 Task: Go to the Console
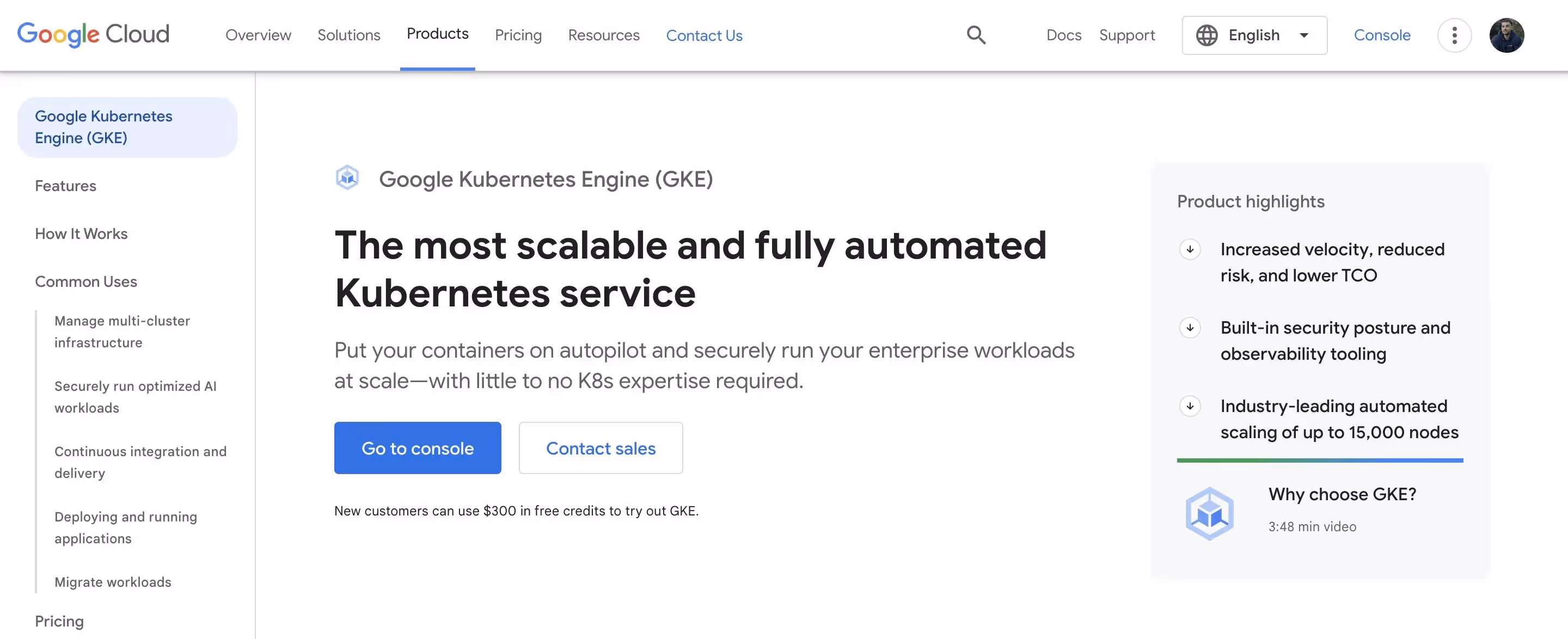(x=1382, y=35)
